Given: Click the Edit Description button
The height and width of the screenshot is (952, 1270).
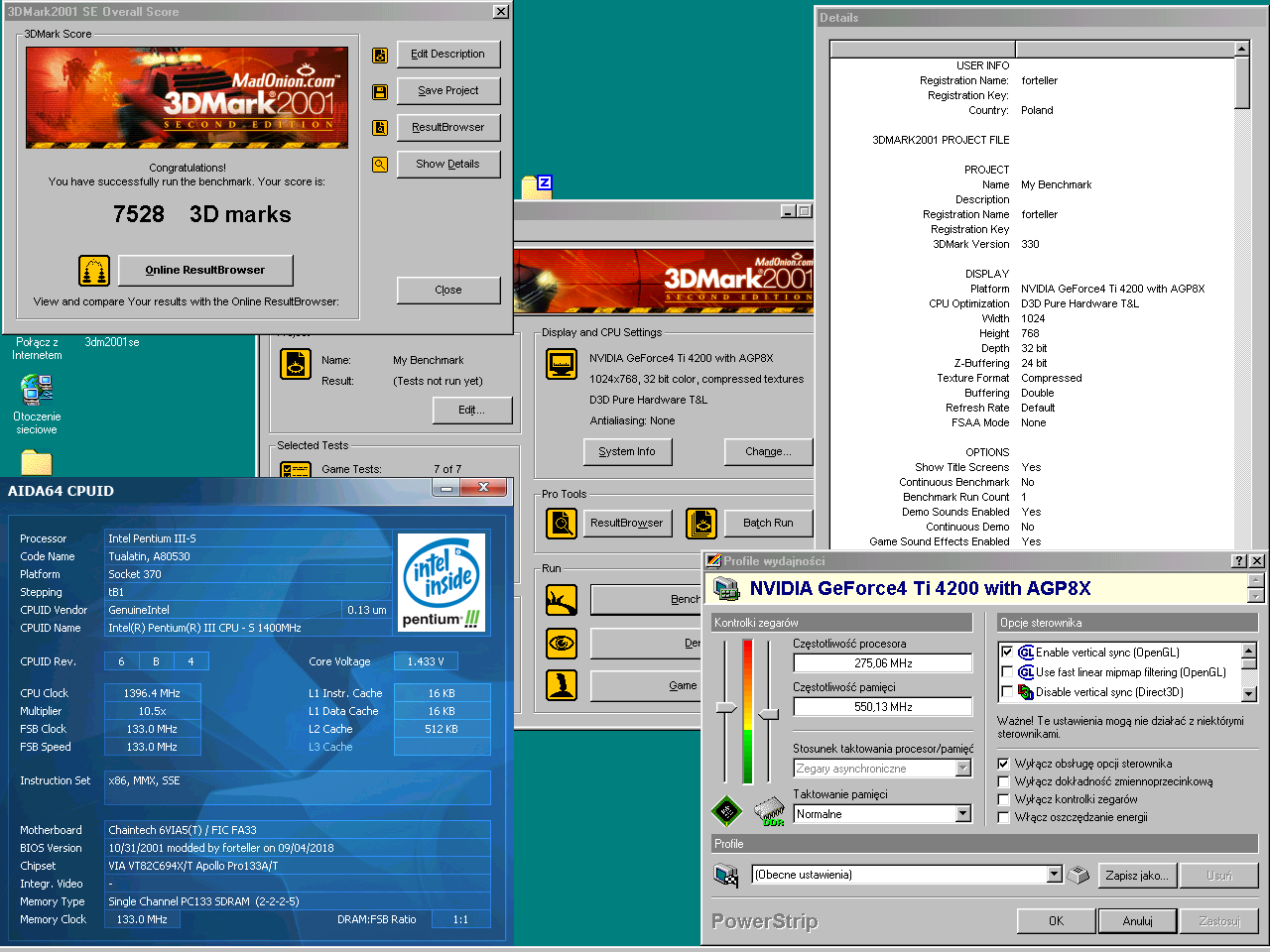Looking at the screenshot, I should (448, 55).
